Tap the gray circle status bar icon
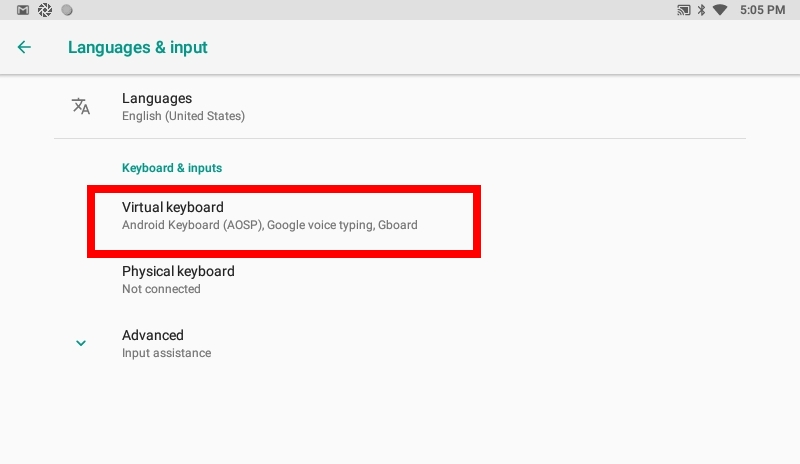The image size is (800, 464). pyautogui.click(x=67, y=10)
